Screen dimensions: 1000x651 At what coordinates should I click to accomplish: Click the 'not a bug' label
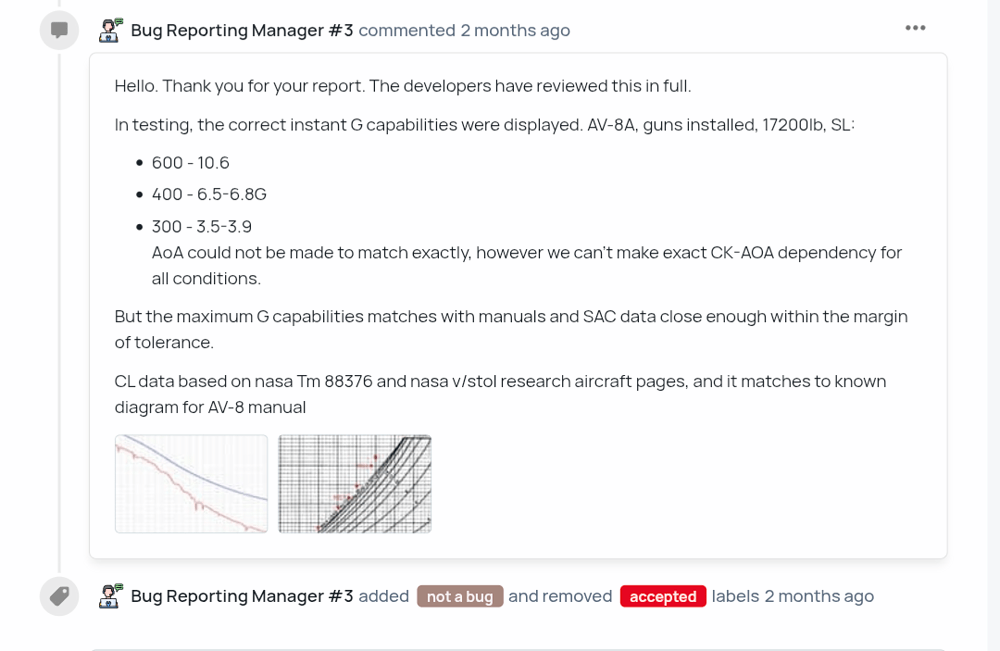coord(460,596)
